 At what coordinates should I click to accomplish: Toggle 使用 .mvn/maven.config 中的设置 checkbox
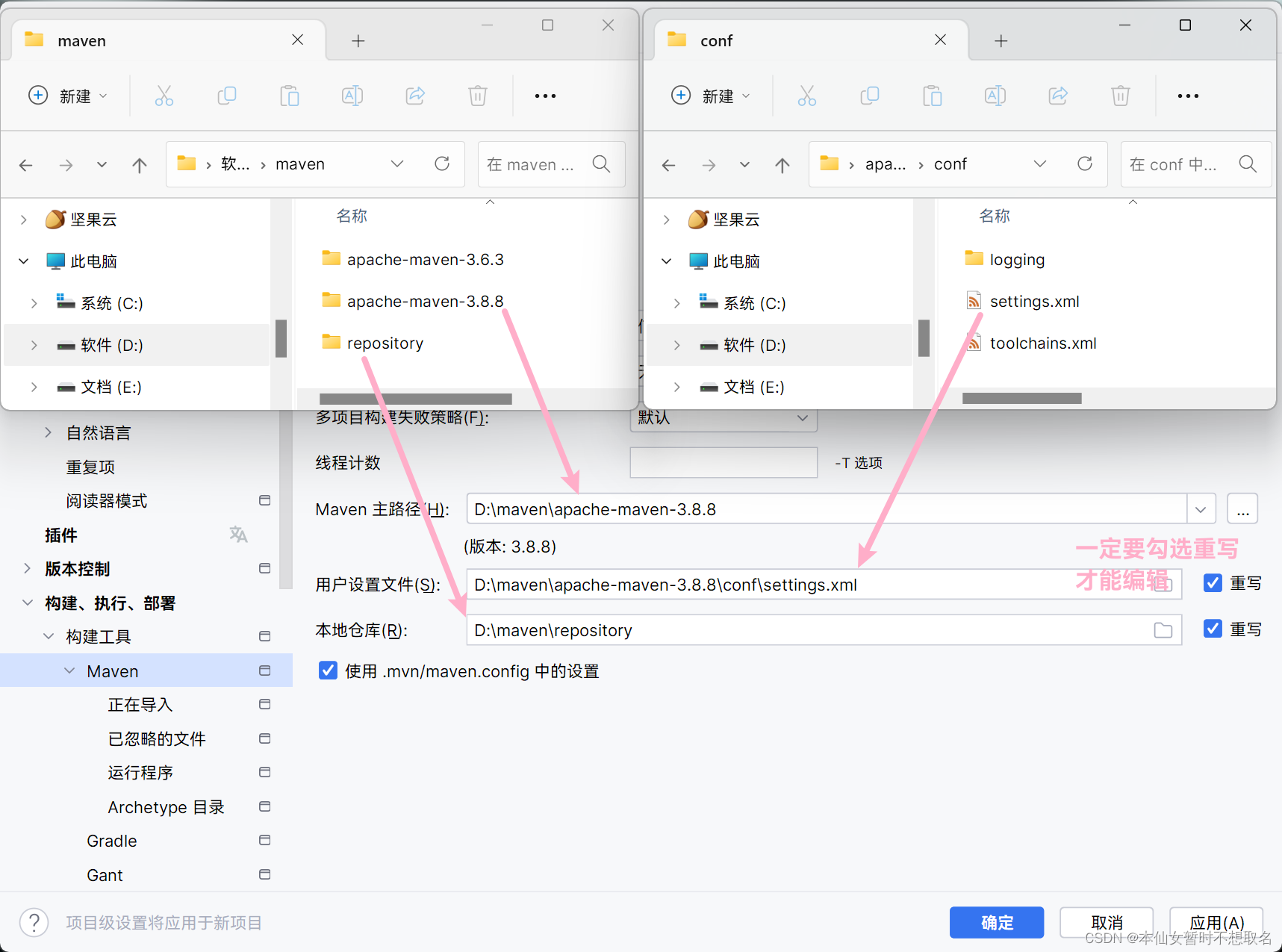[328, 671]
